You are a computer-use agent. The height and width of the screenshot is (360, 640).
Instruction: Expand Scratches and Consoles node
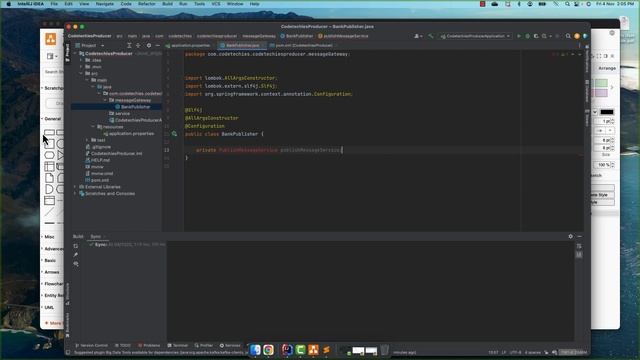(75, 193)
